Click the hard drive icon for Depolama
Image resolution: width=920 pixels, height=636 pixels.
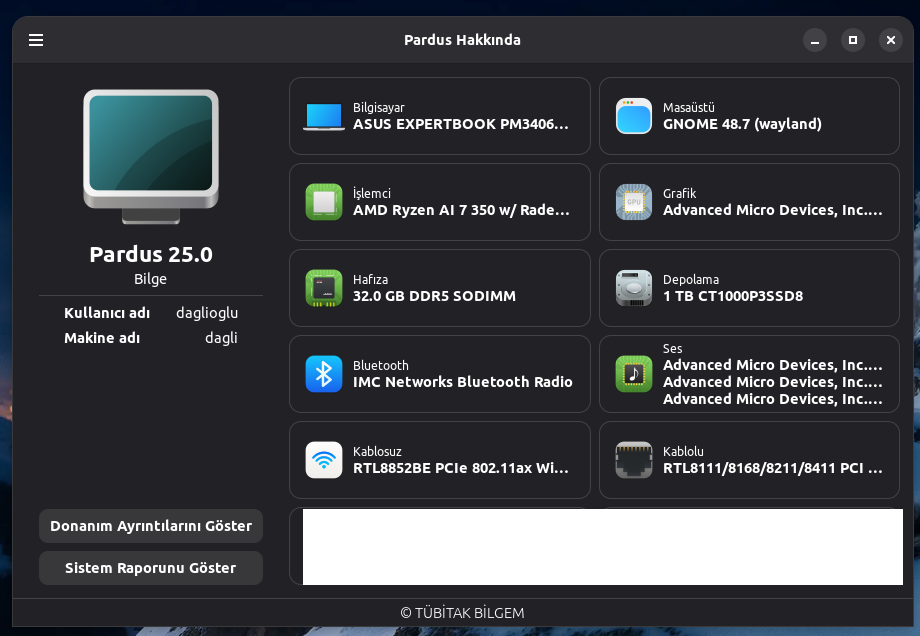pos(634,289)
